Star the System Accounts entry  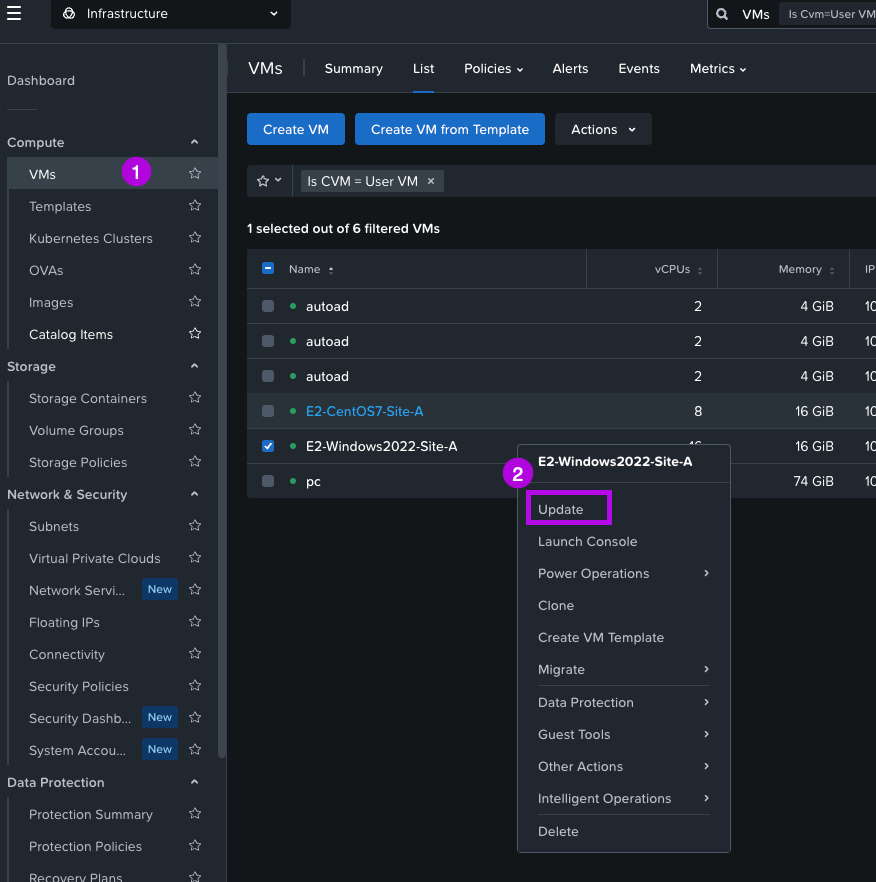click(195, 750)
